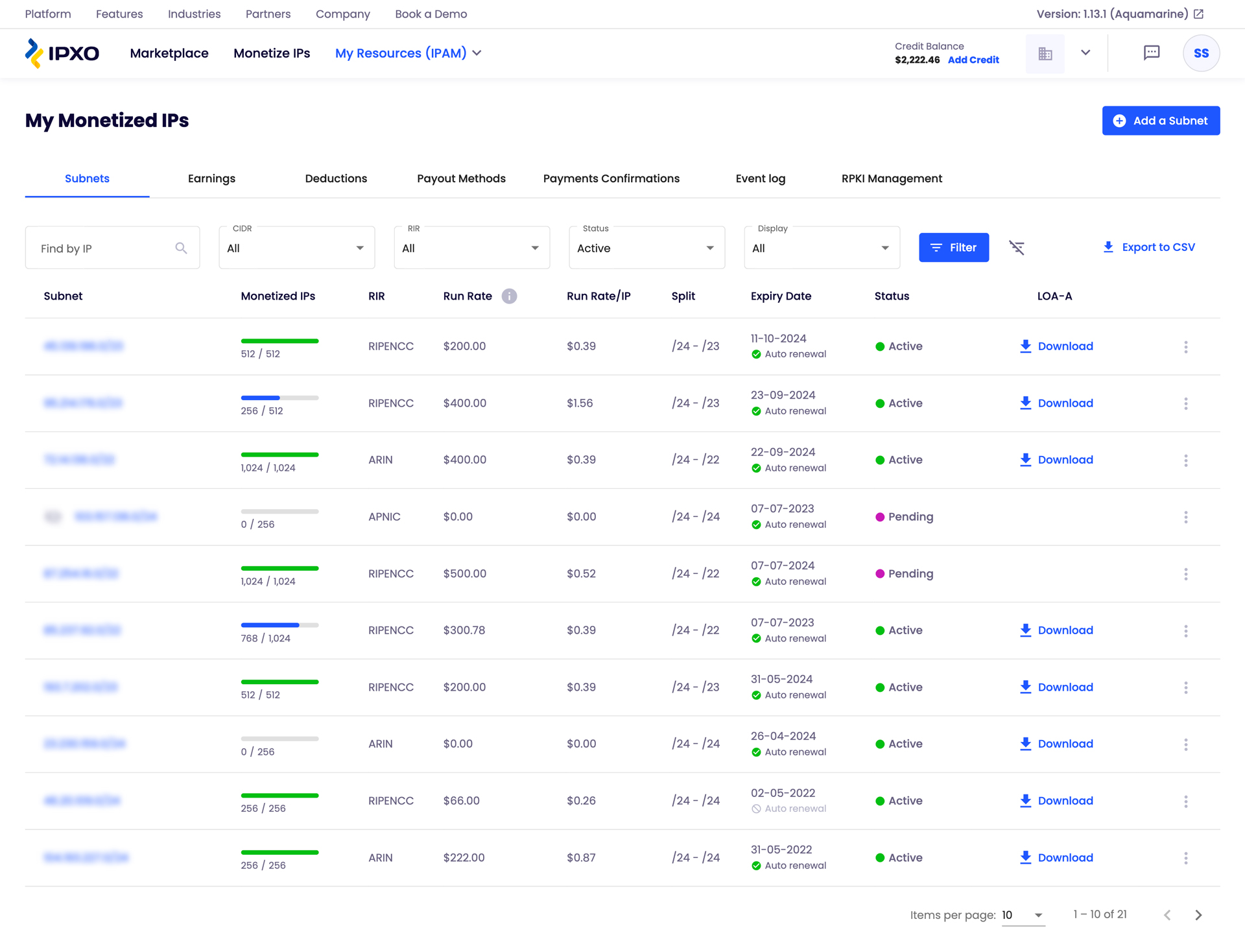Click the clear filters icon
This screenshot has width=1245, height=952.
[1016, 247]
